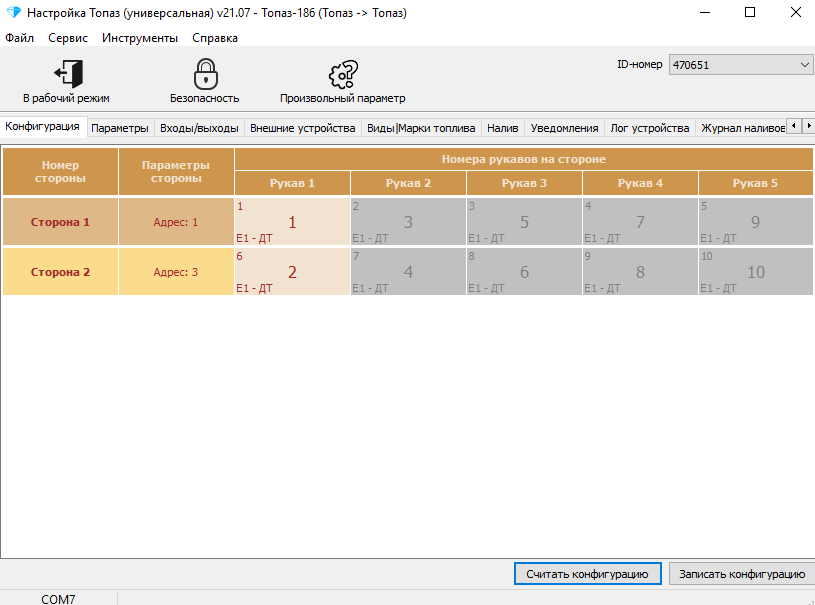
Task: Click the Топаз diamond app icon
Action: pos(14,12)
